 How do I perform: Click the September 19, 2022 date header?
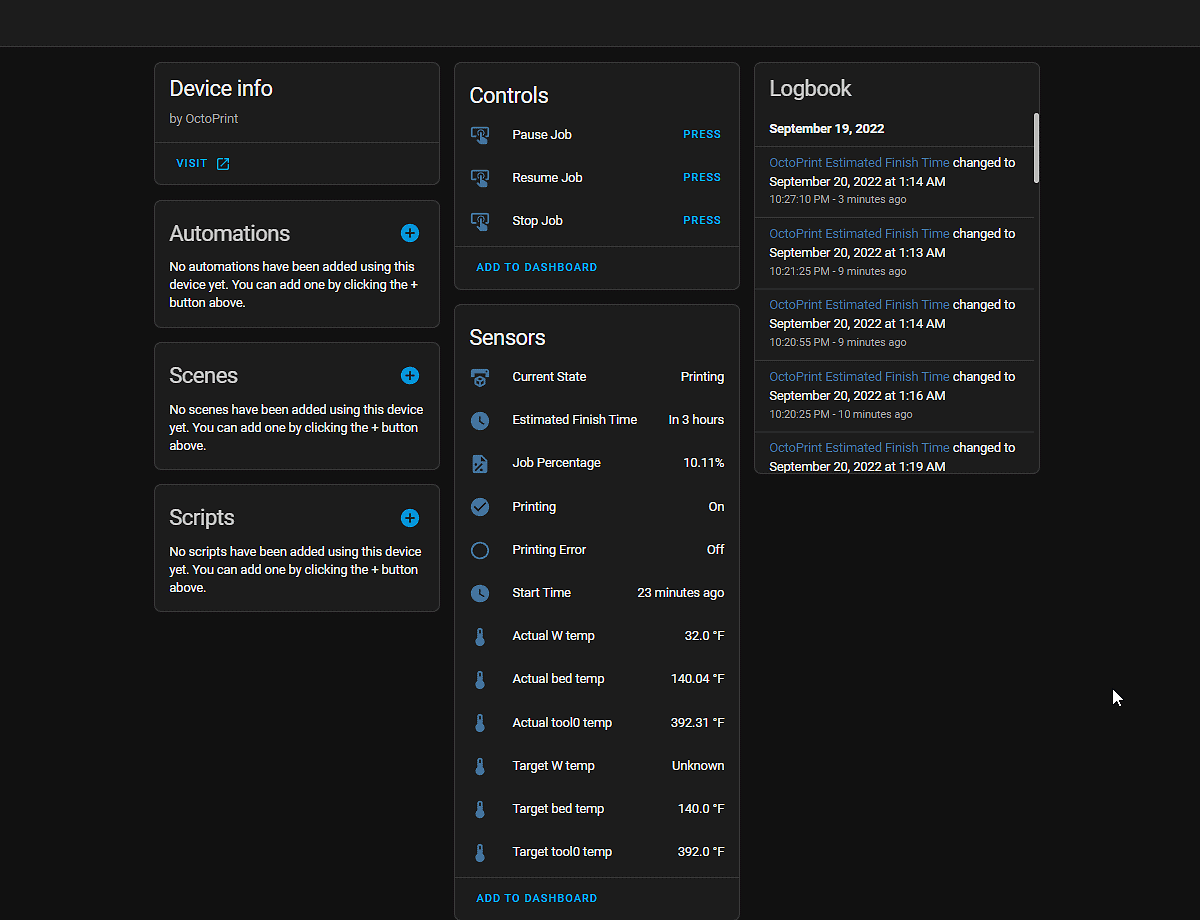coord(827,129)
